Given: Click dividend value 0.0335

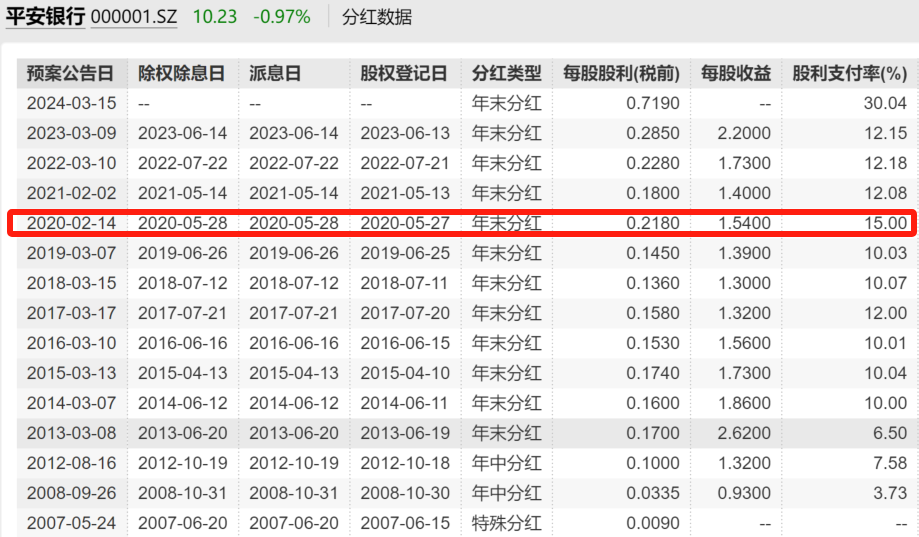Looking at the screenshot, I should [653, 492].
